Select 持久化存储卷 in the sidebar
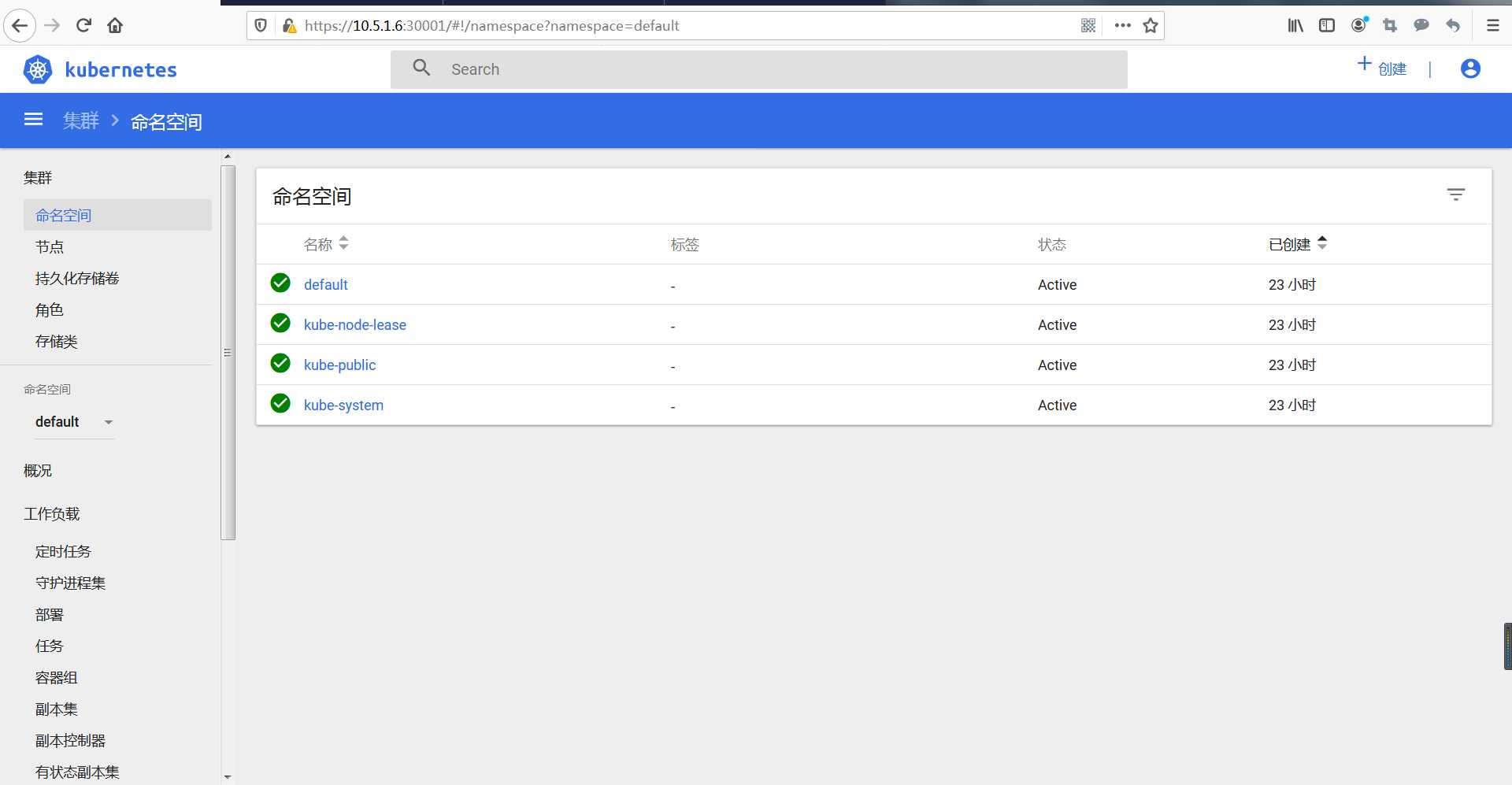The width and height of the screenshot is (1512, 785). click(77, 278)
